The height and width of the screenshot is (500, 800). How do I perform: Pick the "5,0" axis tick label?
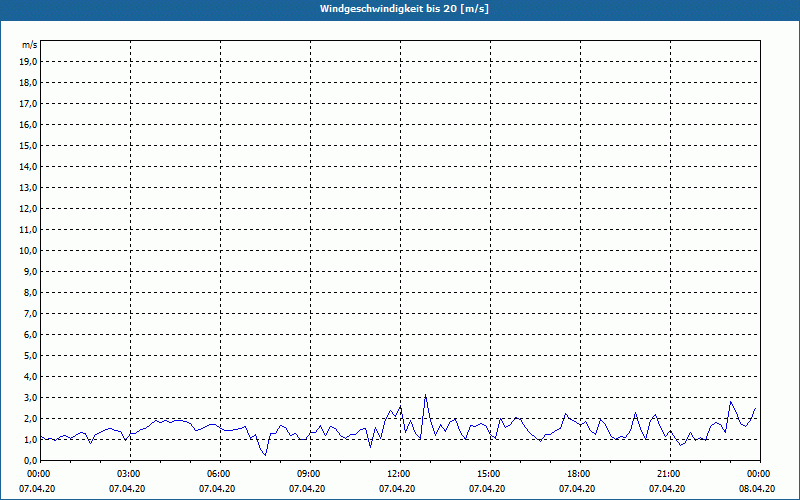click(x=31, y=356)
